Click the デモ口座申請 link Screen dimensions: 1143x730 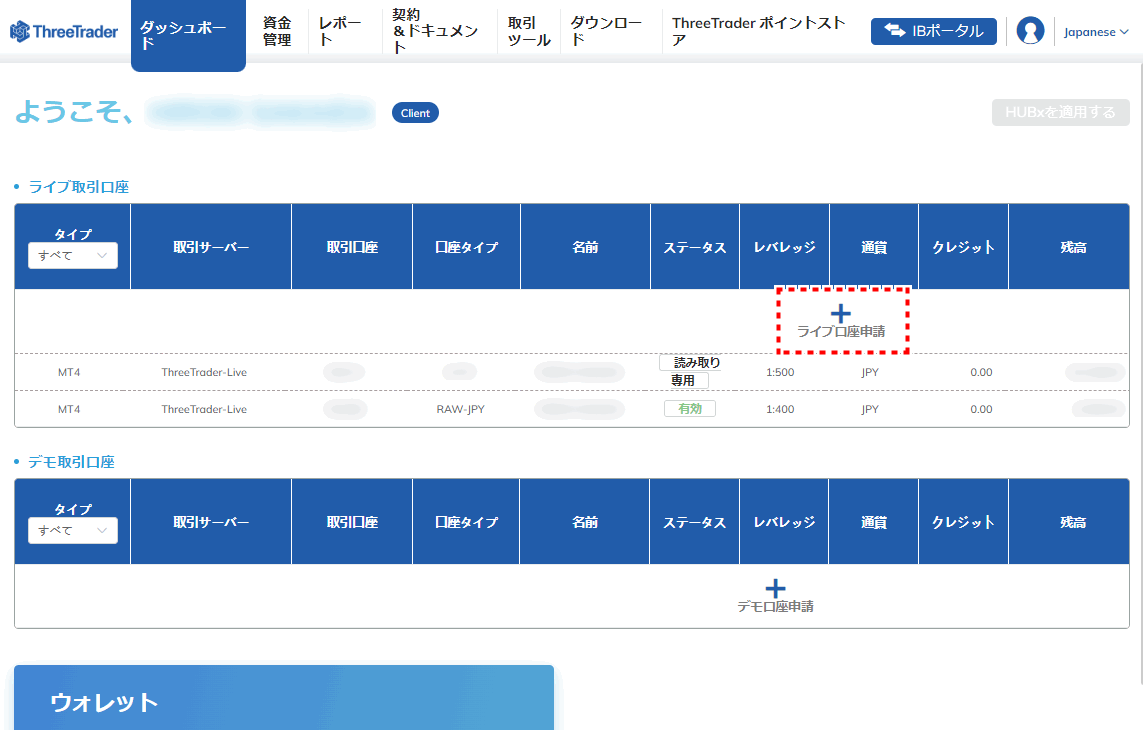tap(776, 607)
